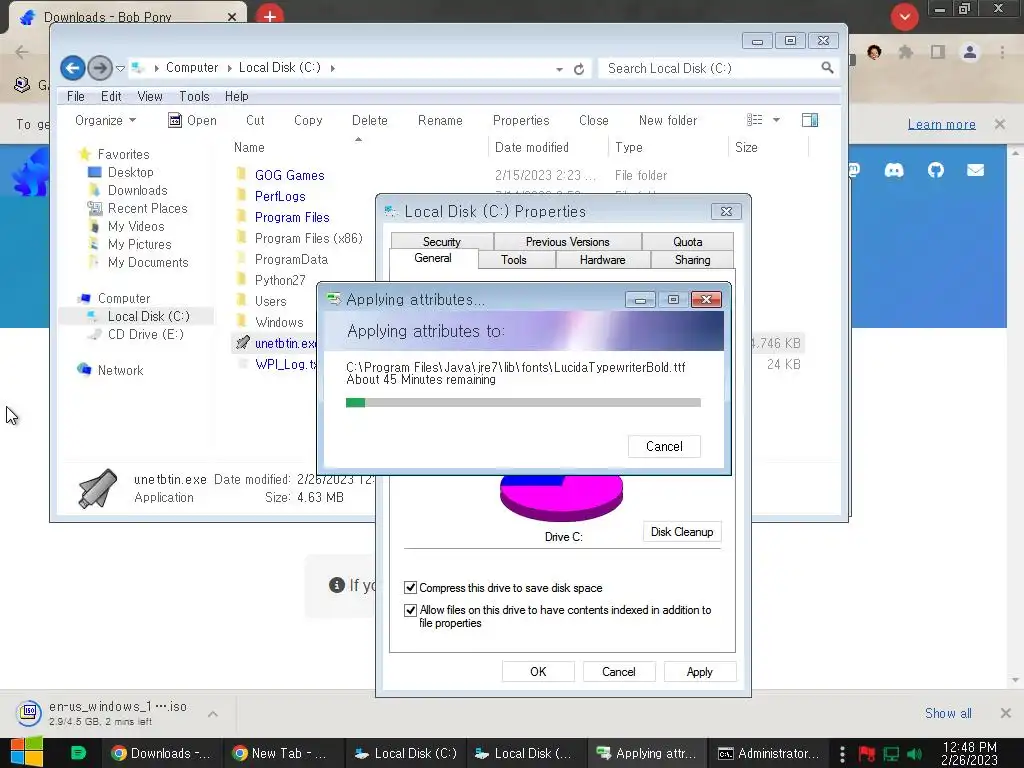Dismiss the Chrome downloads bar
Viewport: 1024px width, 768px height.
coord(1006,713)
